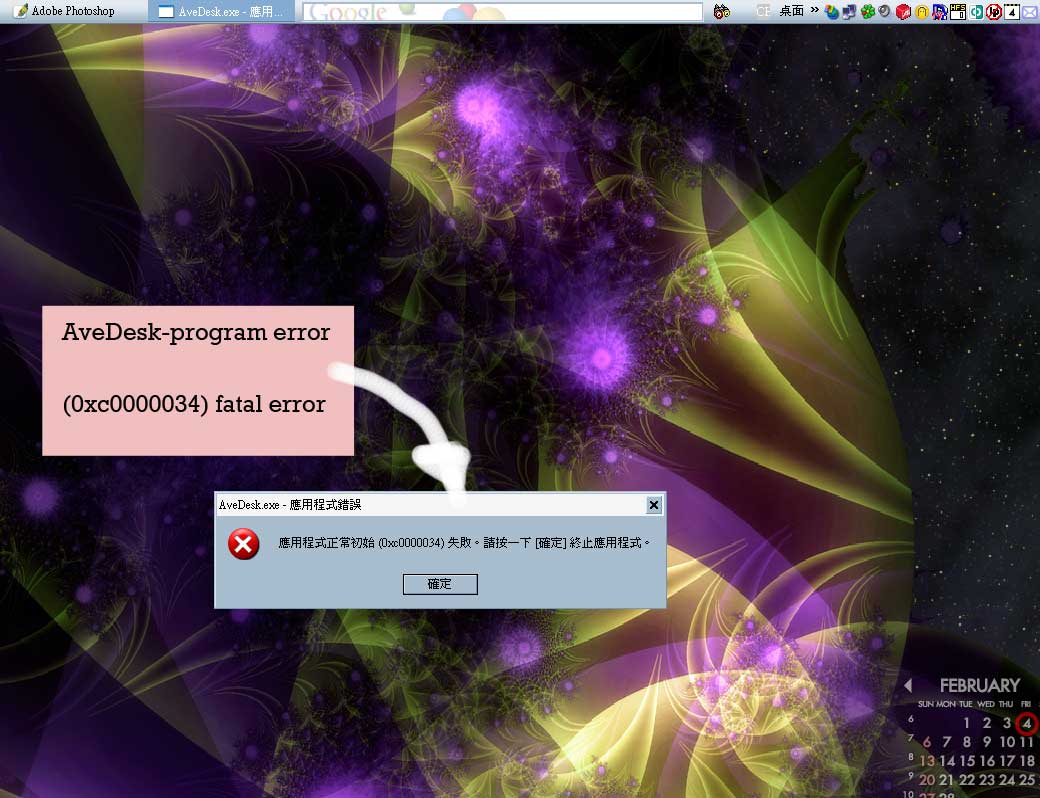
Task: Select date 14 on the calendar widget
Action: point(947,761)
